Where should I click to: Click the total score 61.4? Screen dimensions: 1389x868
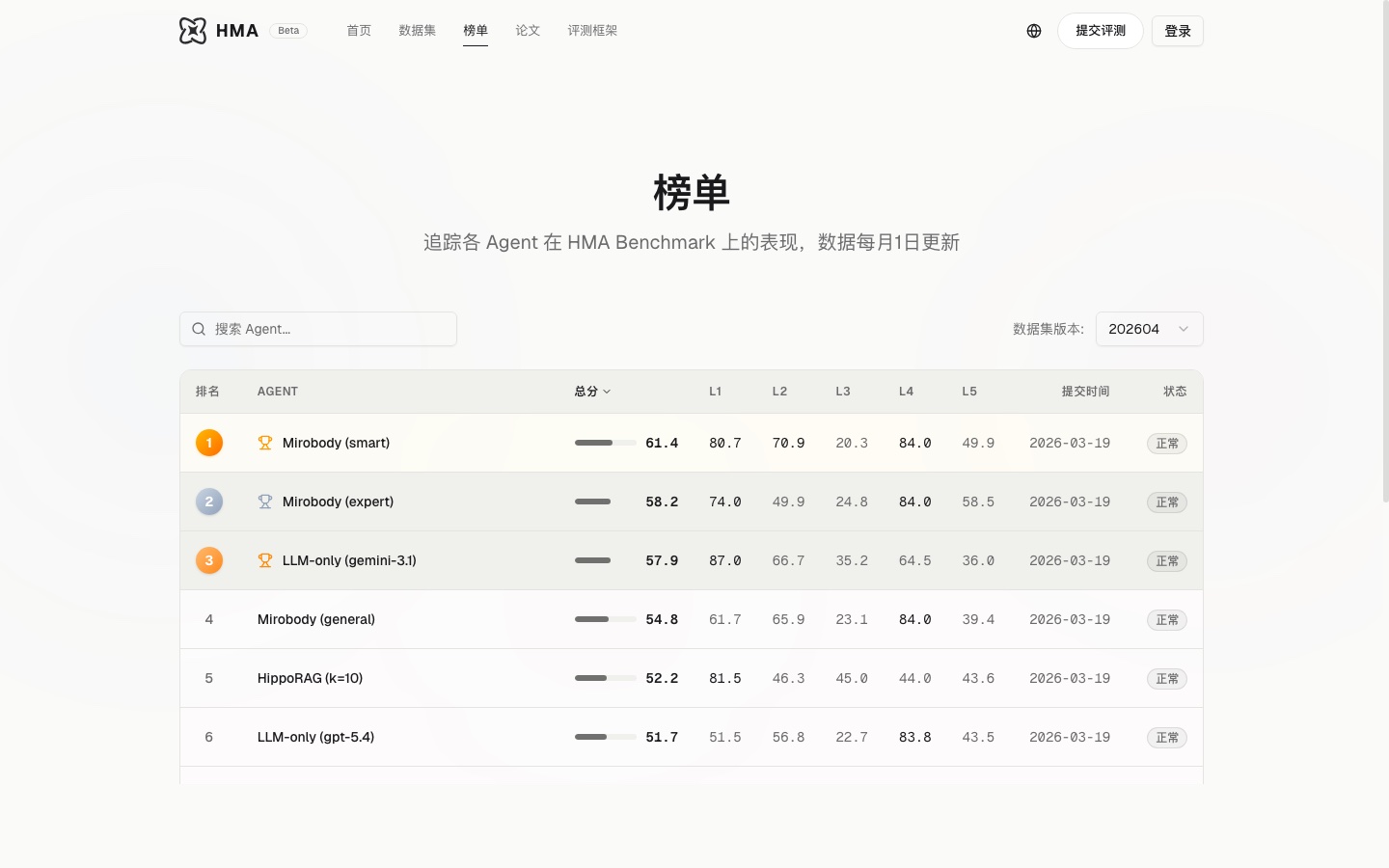pos(662,443)
